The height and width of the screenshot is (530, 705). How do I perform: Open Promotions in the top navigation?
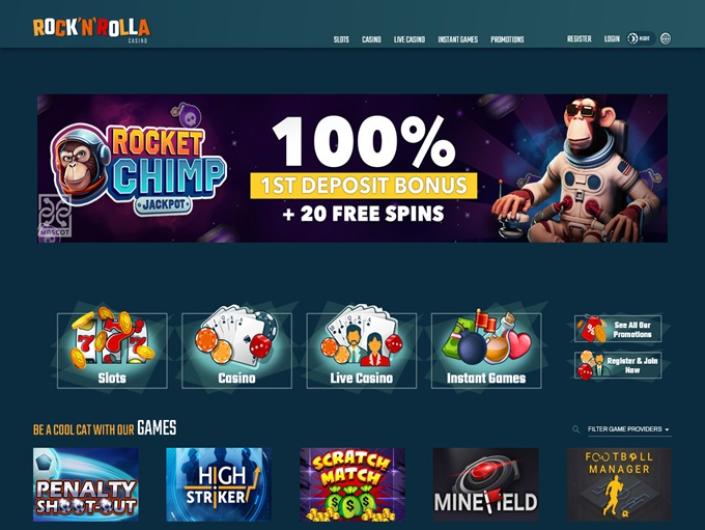(x=507, y=40)
